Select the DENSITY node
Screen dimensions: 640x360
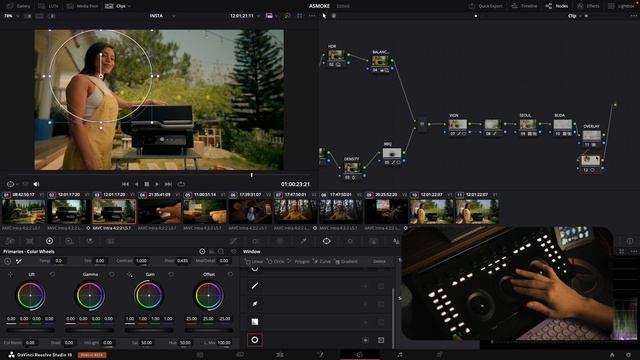click(x=351, y=168)
